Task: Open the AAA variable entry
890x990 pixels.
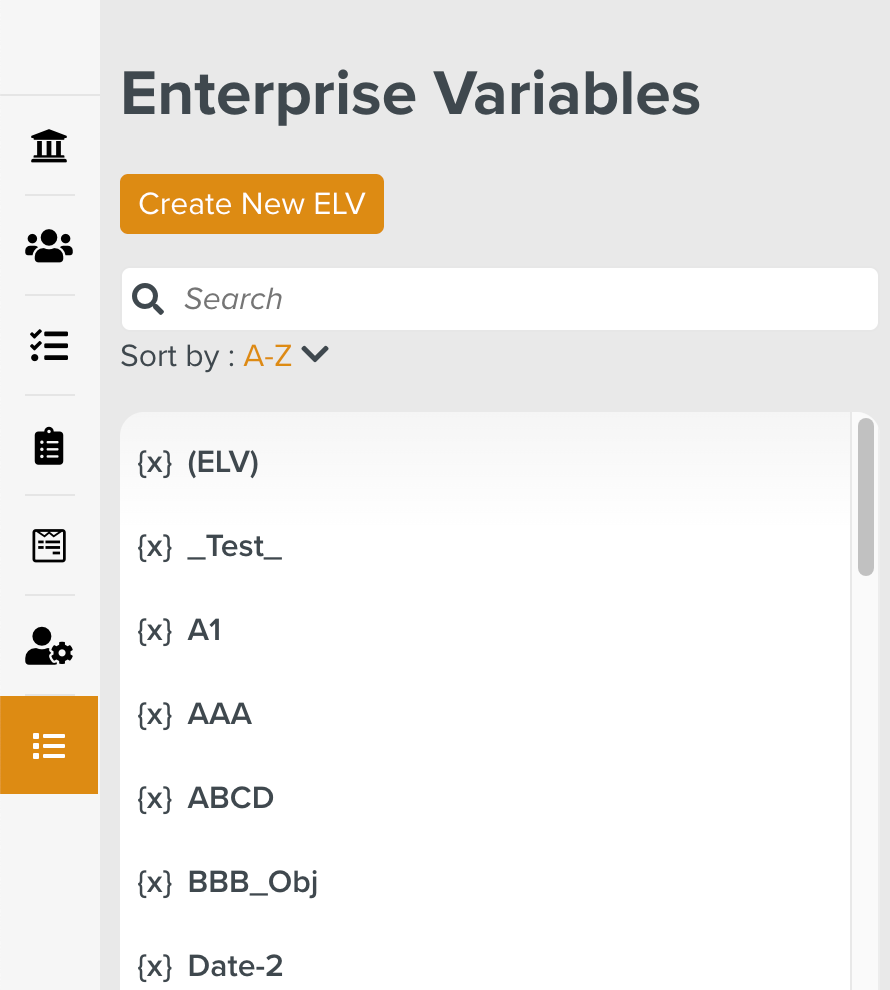Action: (x=220, y=715)
